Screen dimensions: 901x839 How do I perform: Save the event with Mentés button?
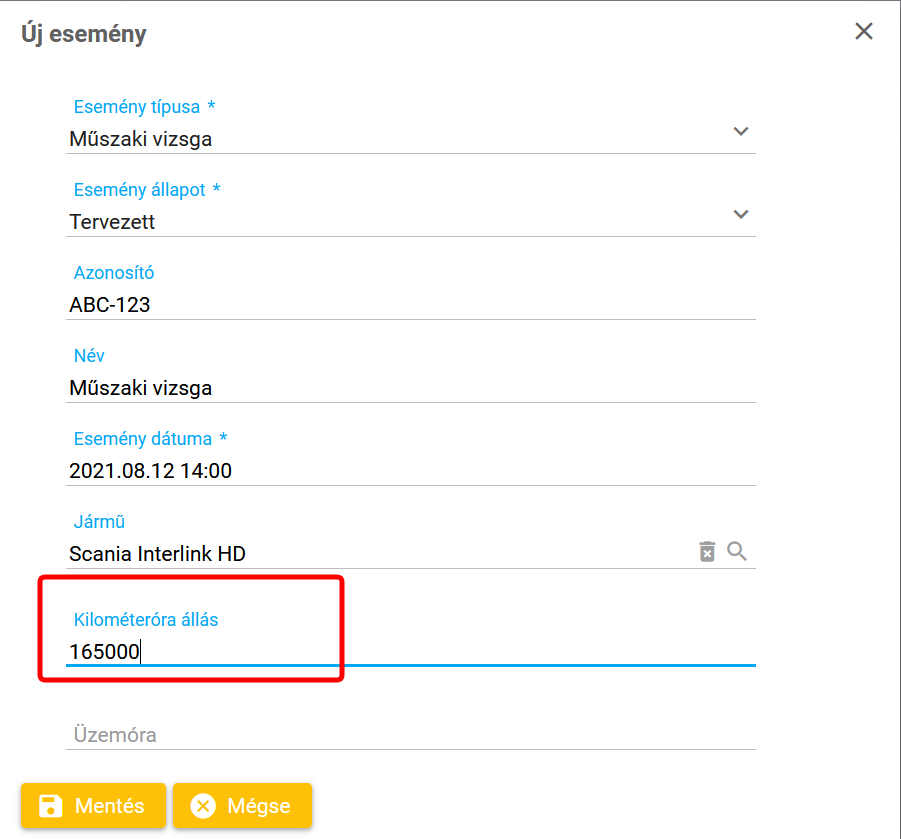(93, 806)
